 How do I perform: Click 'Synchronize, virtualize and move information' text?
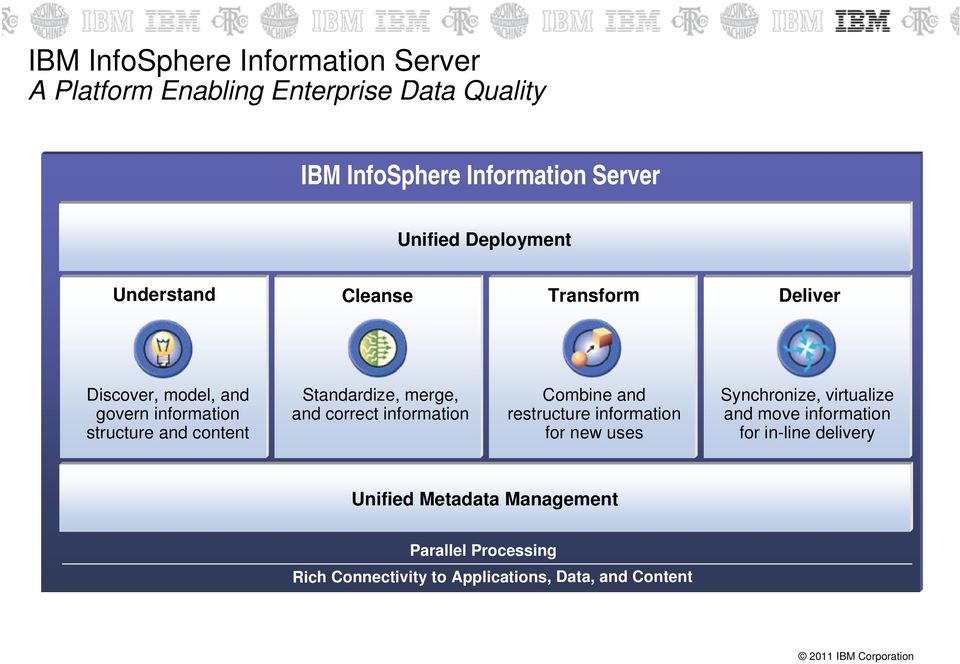(x=807, y=414)
